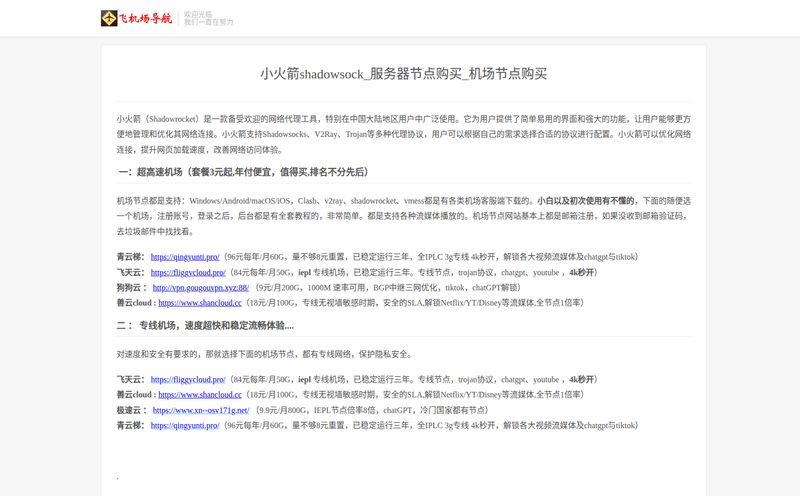Click the label 狗狗云：

tap(132, 288)
